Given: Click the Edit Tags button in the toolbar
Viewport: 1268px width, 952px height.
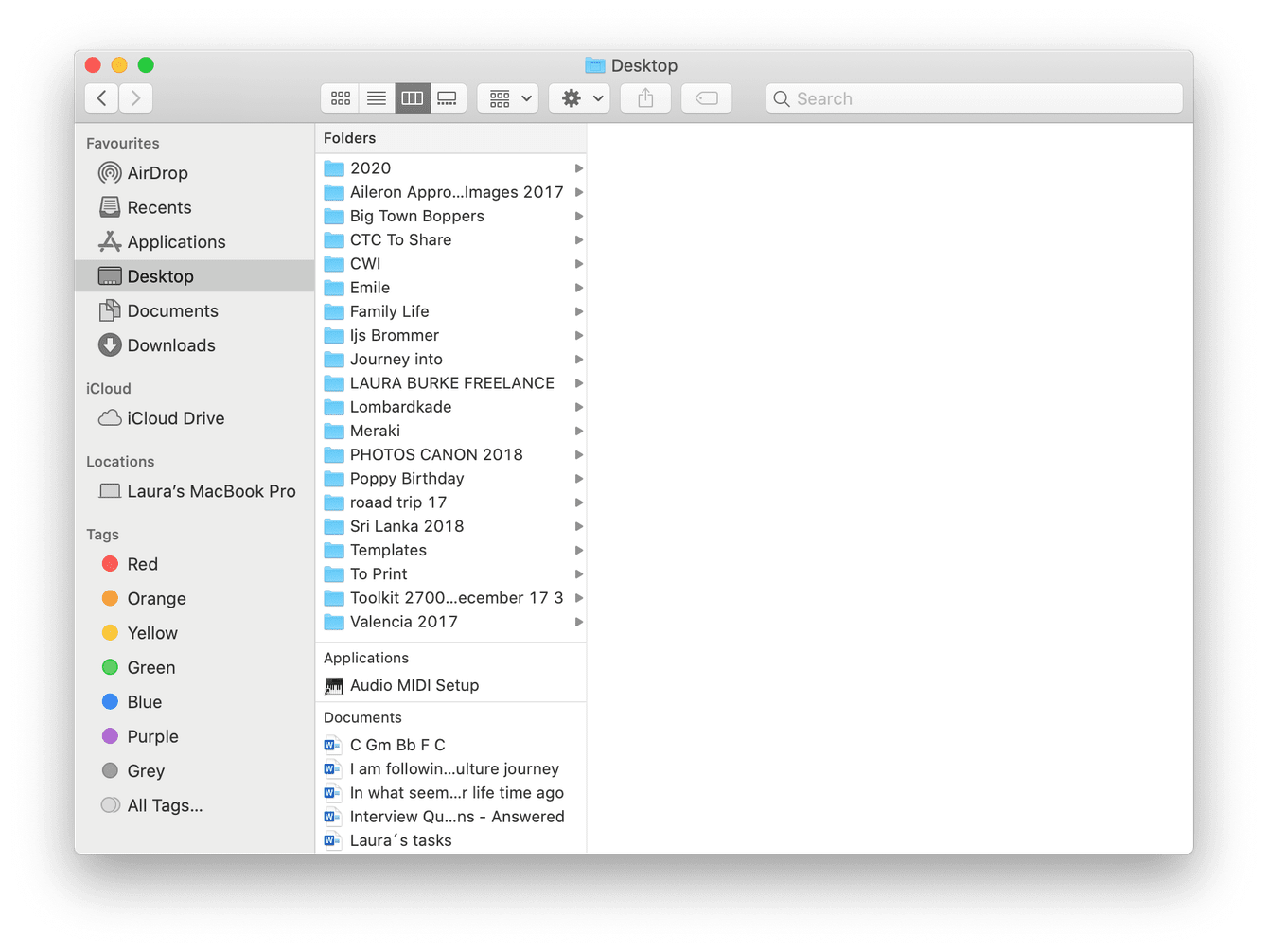Looking at the screenshot, I should [706, 97].
